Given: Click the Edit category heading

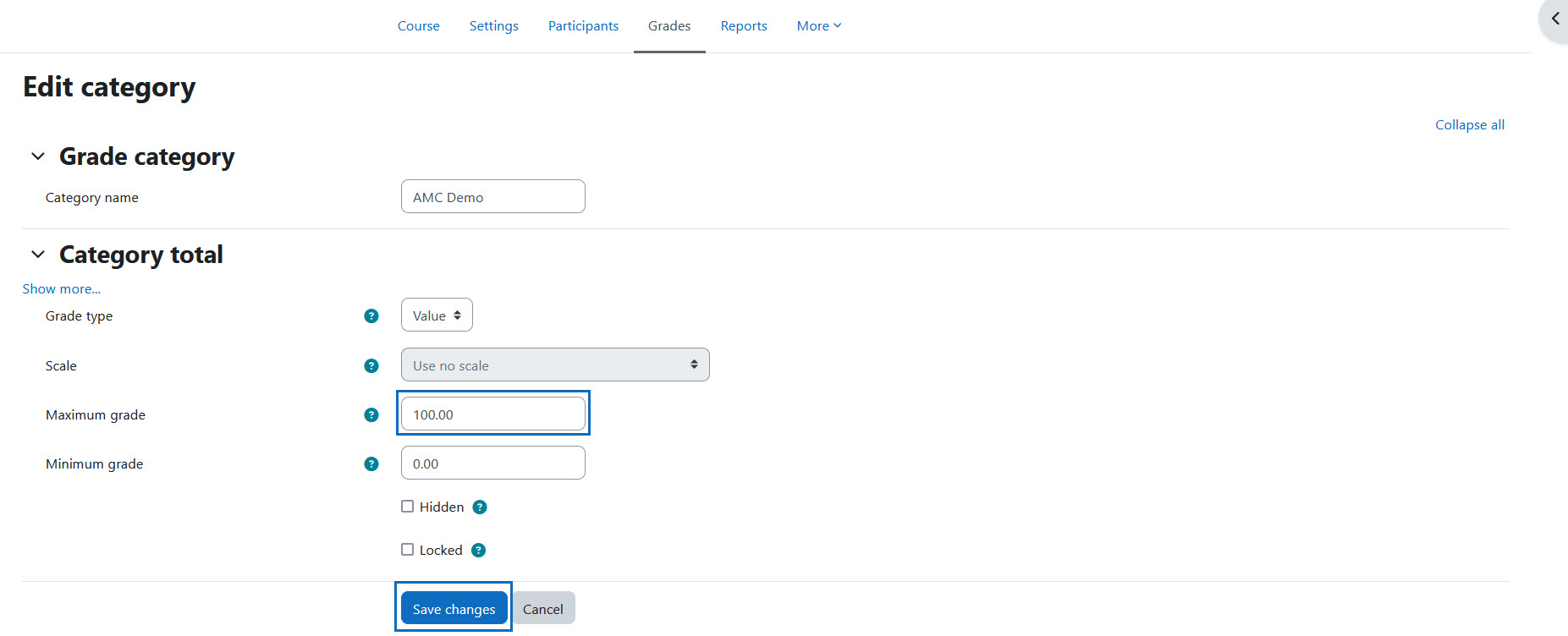Looking at the screenshot, I should 109,86.
